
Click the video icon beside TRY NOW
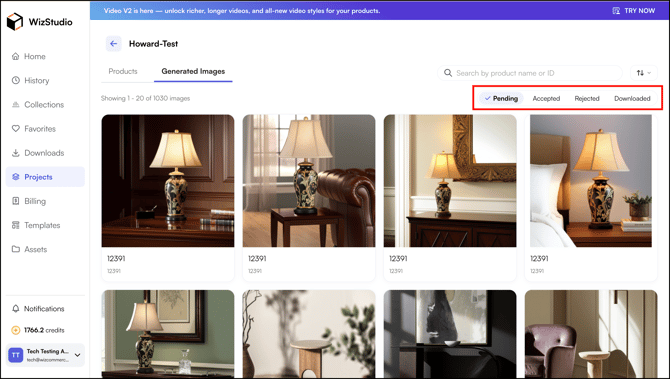pyautogui.click(x=616, y=11)
